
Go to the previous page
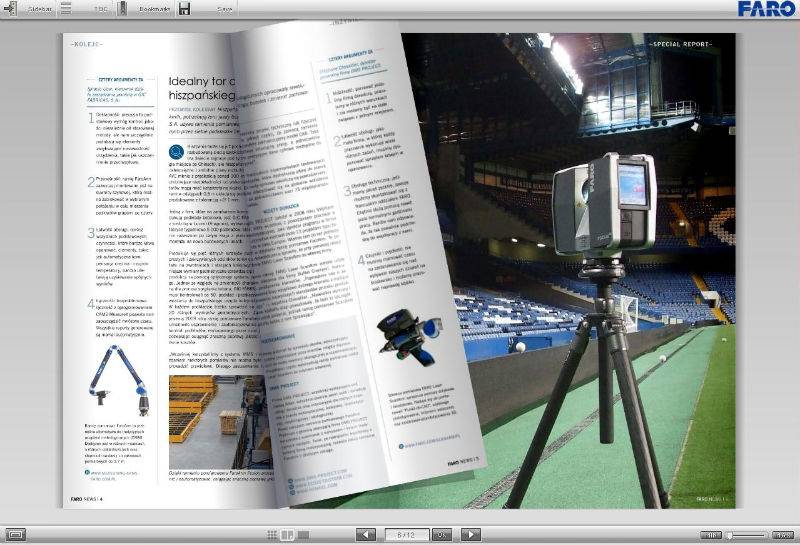tap(366, 535)
